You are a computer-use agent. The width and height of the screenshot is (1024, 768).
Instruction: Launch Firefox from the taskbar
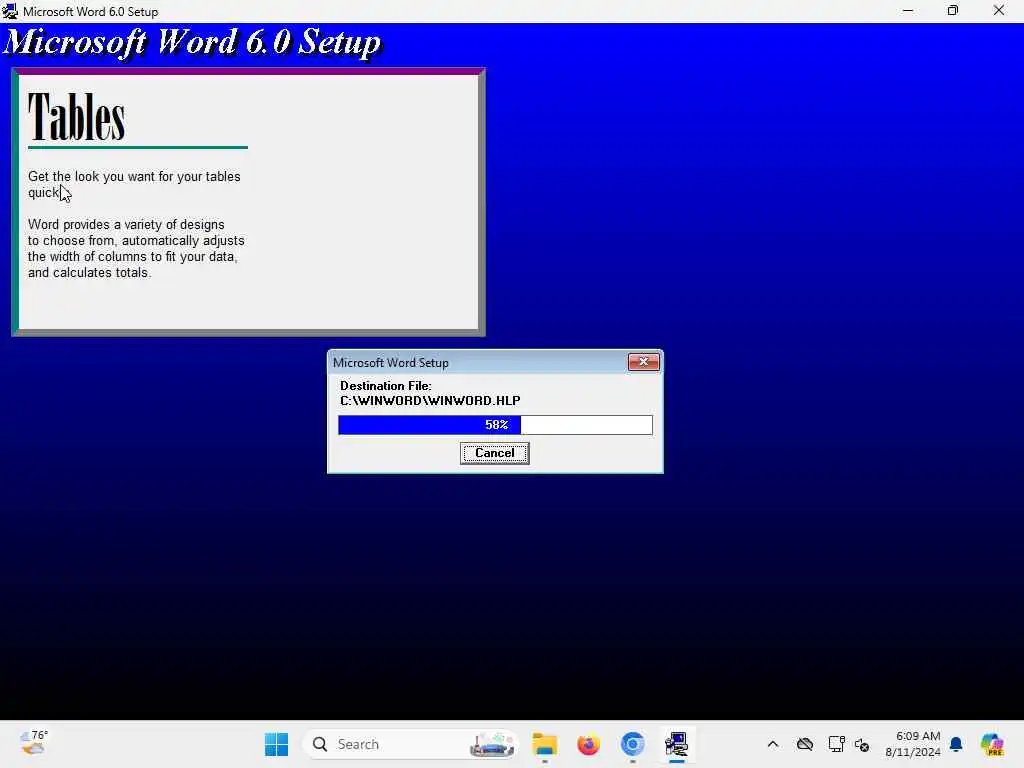(588, 744)
